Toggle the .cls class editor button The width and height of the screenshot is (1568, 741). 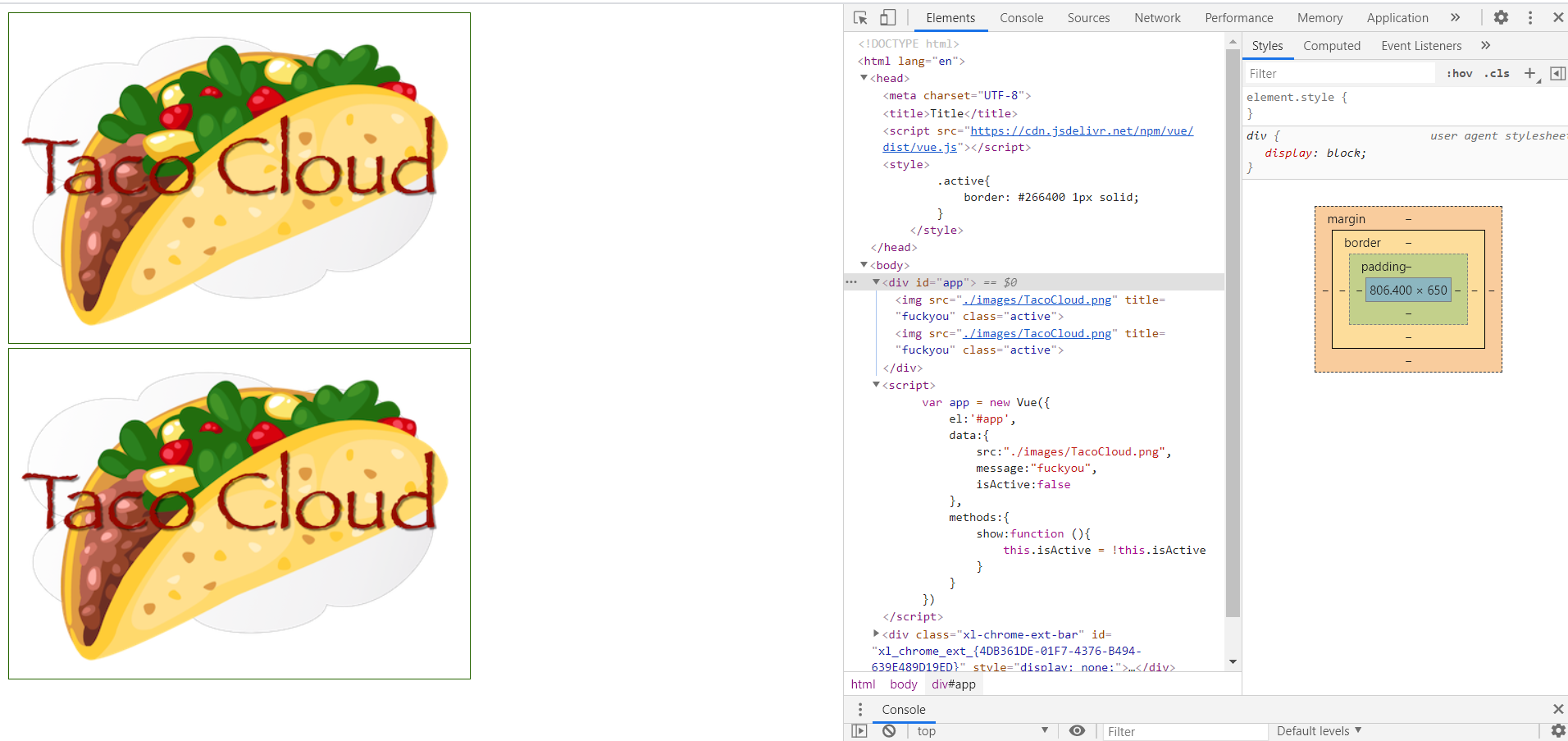1497,73
